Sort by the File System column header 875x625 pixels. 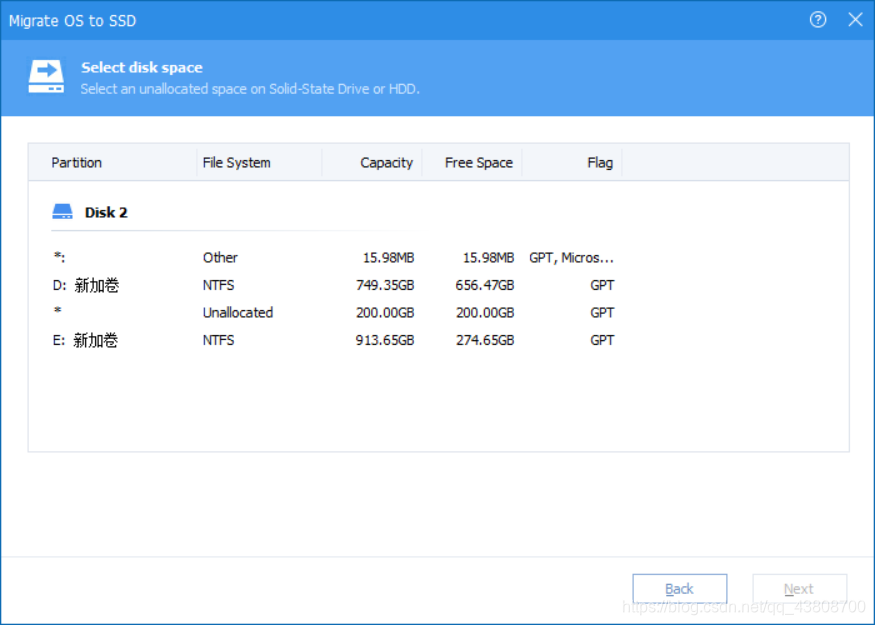(x=237, y=163)
